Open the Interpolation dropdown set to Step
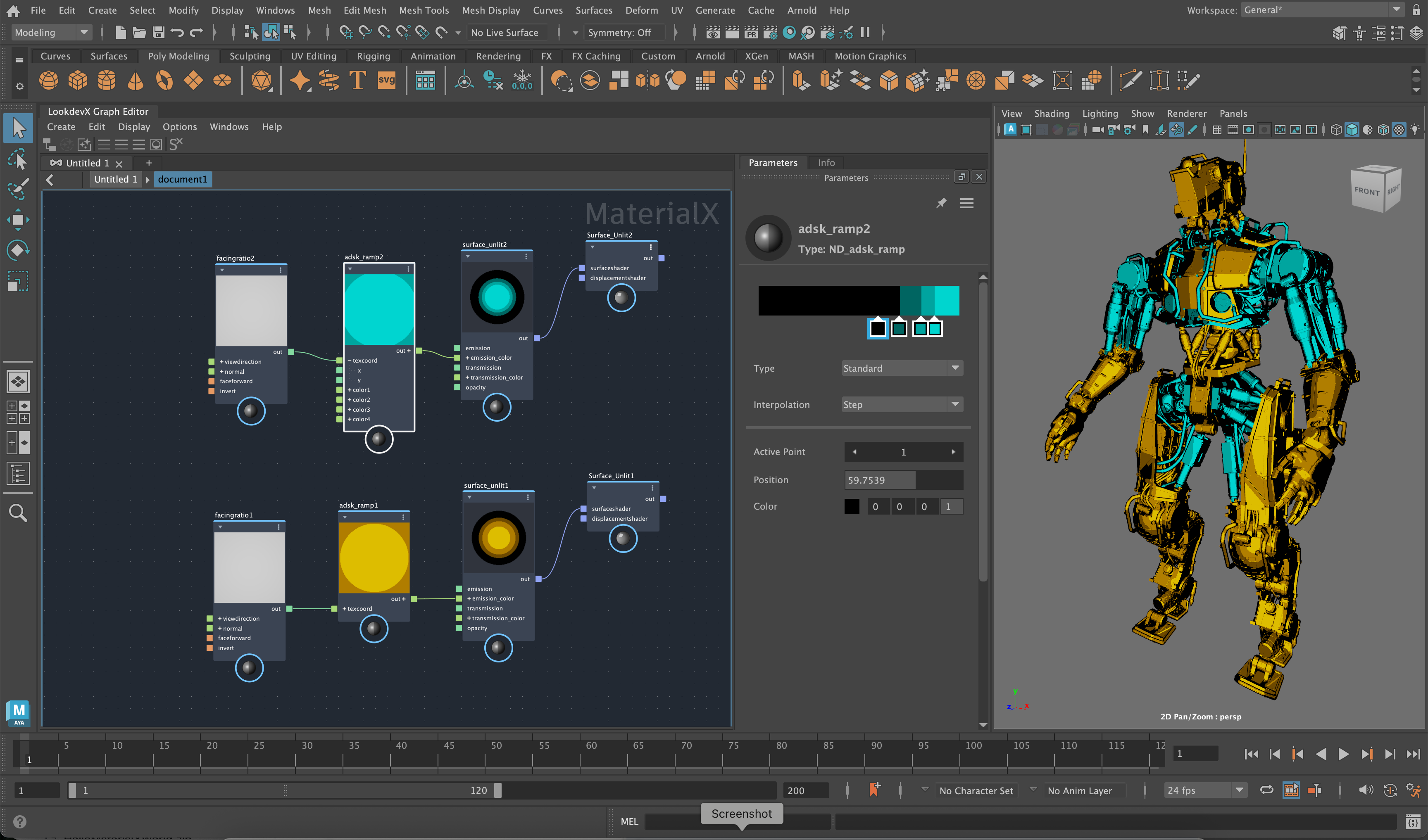1428x840 pixels. tap(901, 404)
